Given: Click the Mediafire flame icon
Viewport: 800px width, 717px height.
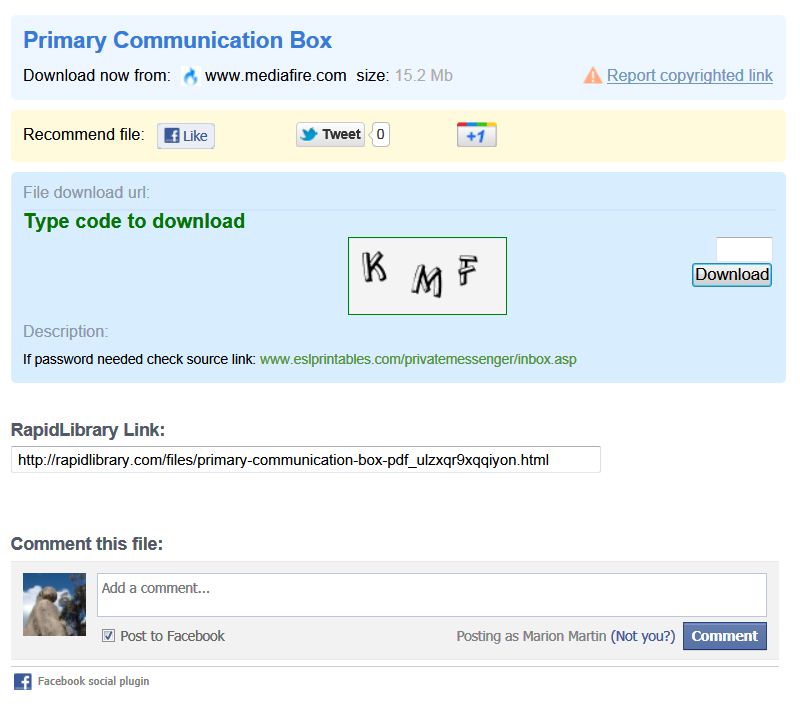Looking at the screenshot, I should 190,76.
